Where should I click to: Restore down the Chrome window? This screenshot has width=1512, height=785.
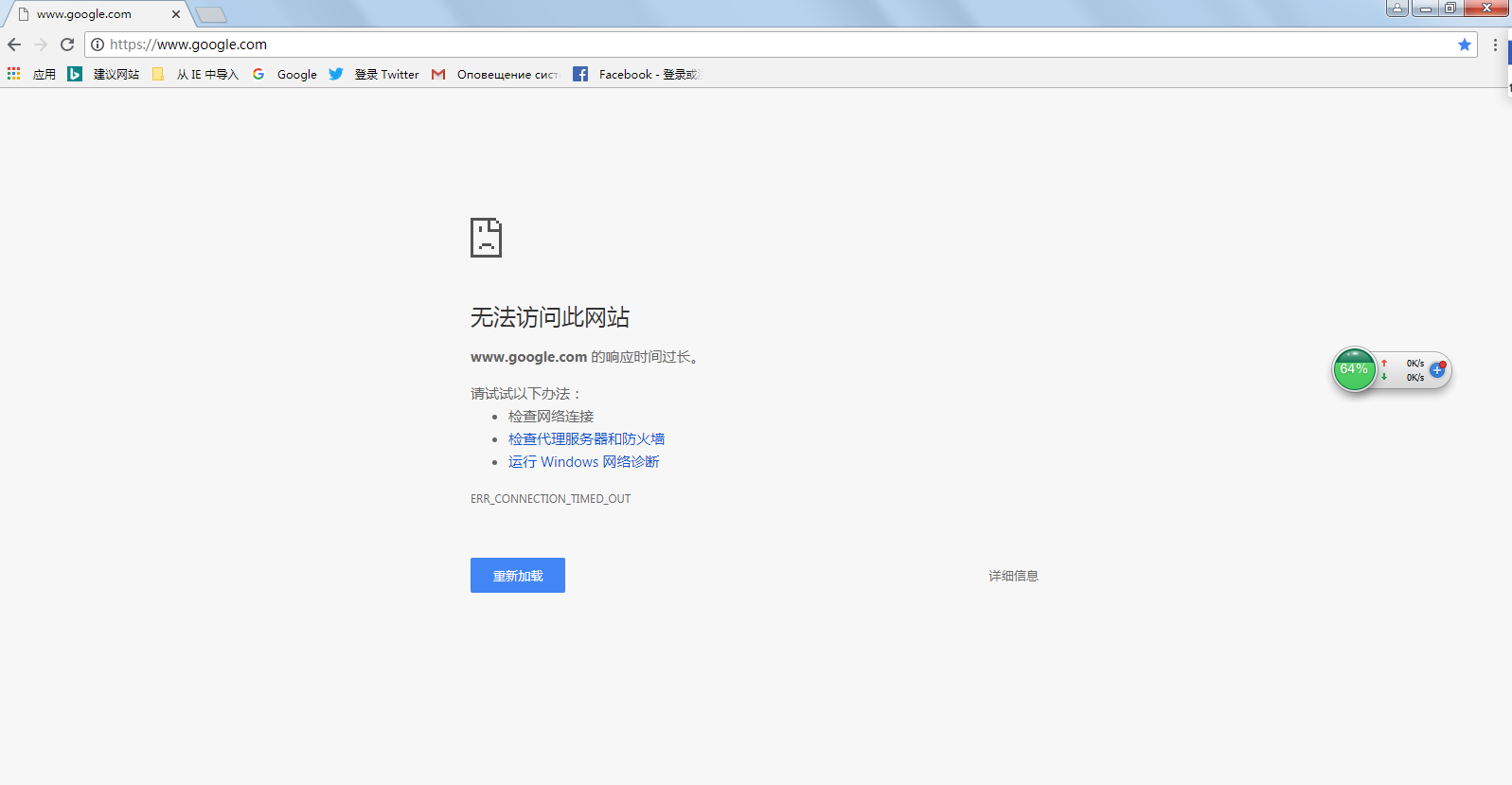(1450, 9)
